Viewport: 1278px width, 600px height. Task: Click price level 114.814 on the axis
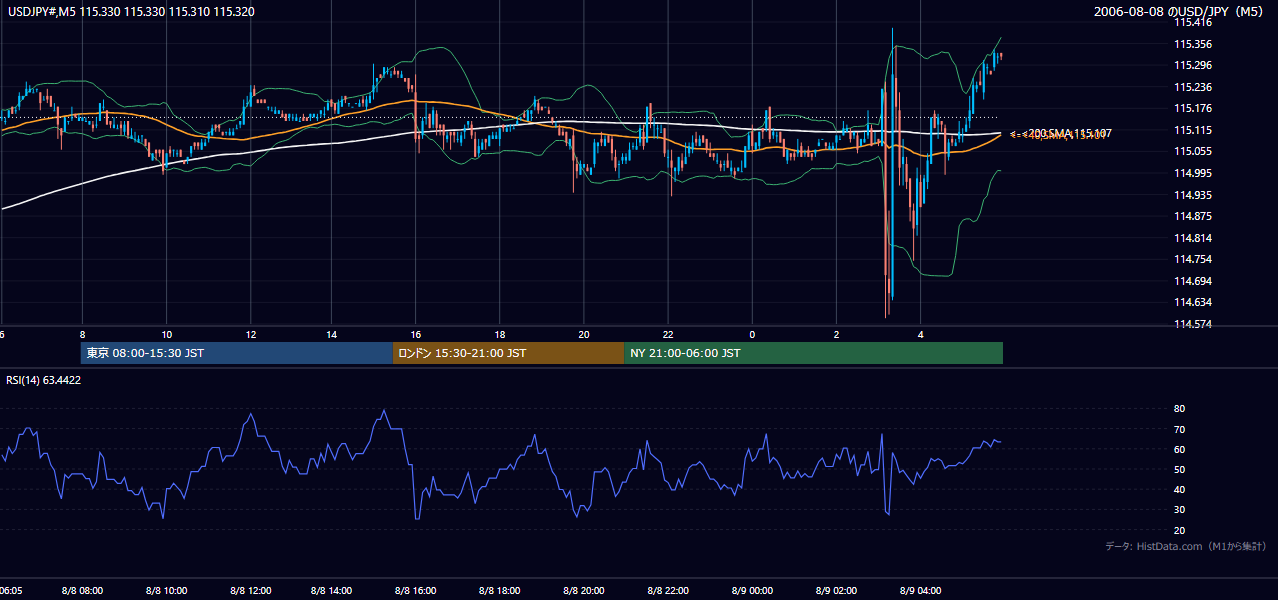pyautogui.click(x=1195, y=238)
